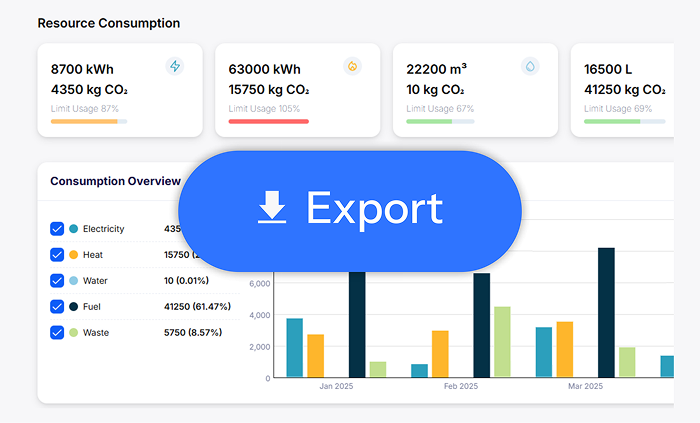Image resolution: width=700 pixels, height=423 pixels.
Task: Click the Heat legend label
Action: coord(93,255)
